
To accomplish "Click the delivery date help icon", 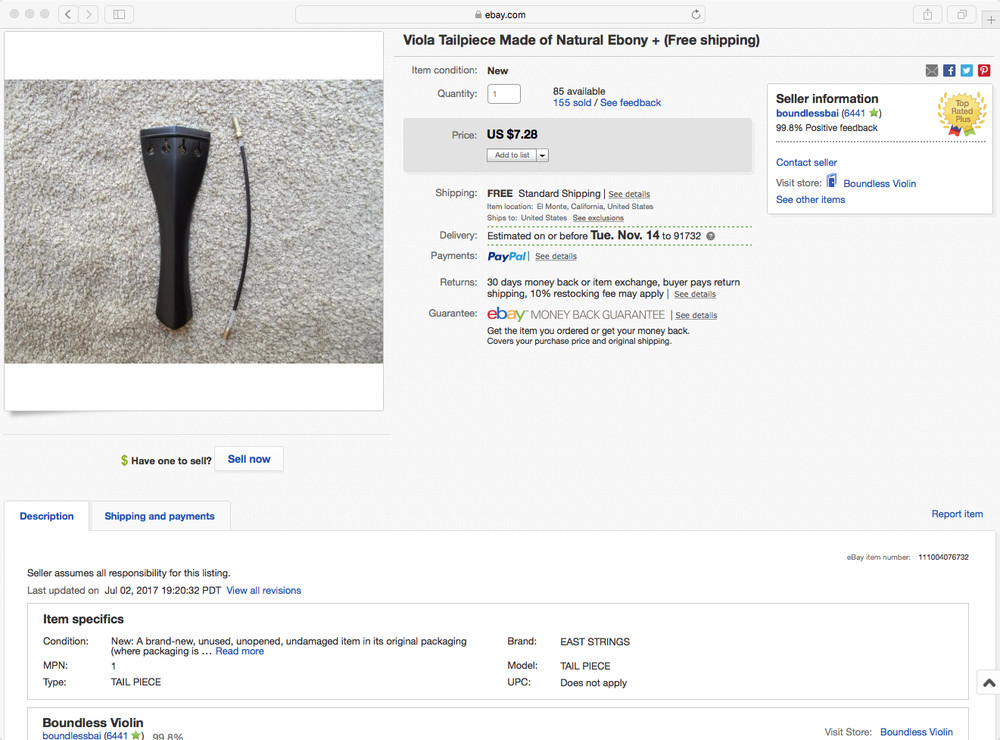I will click(x=708, y=235).
